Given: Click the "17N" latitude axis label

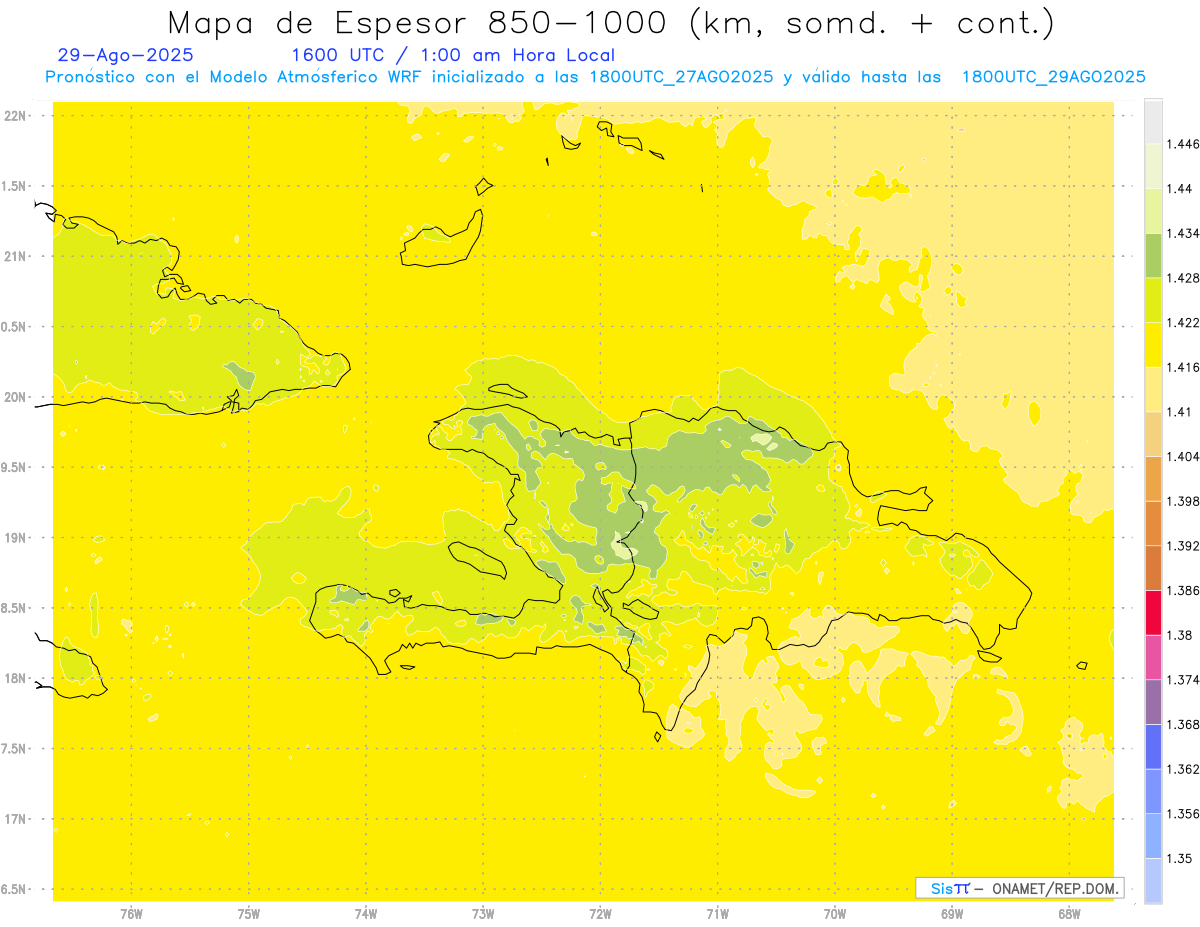Looking at the screenshot, I should pyautogui.click(x=16, y=819).
